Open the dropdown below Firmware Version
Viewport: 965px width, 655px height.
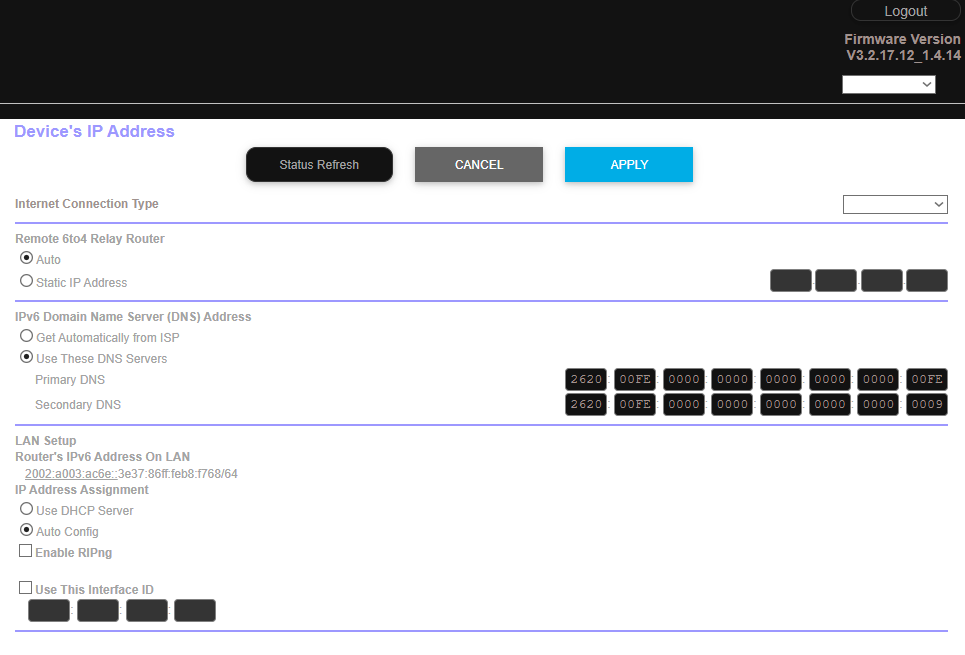889,85
